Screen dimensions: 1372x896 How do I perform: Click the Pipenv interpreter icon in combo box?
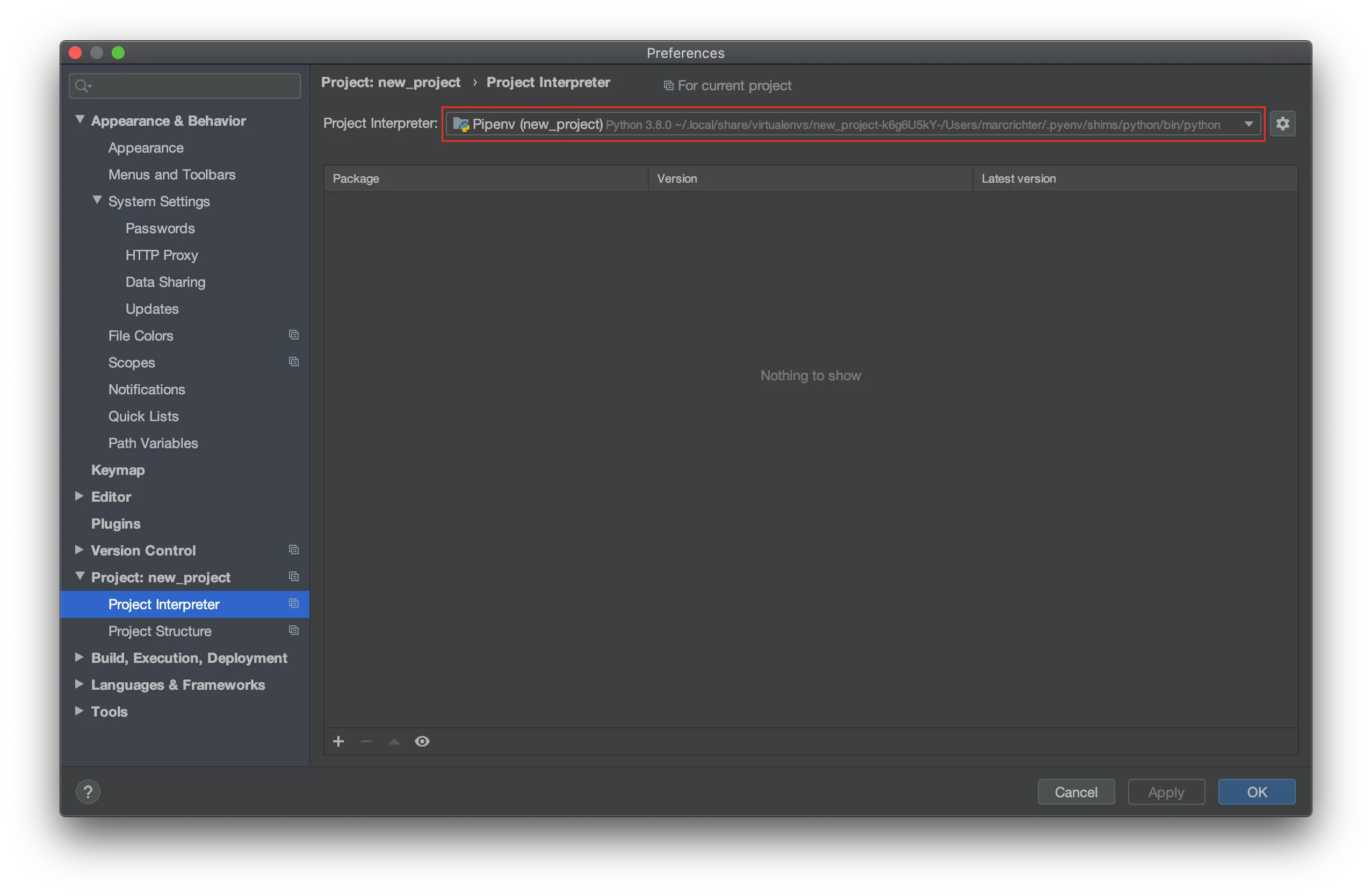pos(460,124)
